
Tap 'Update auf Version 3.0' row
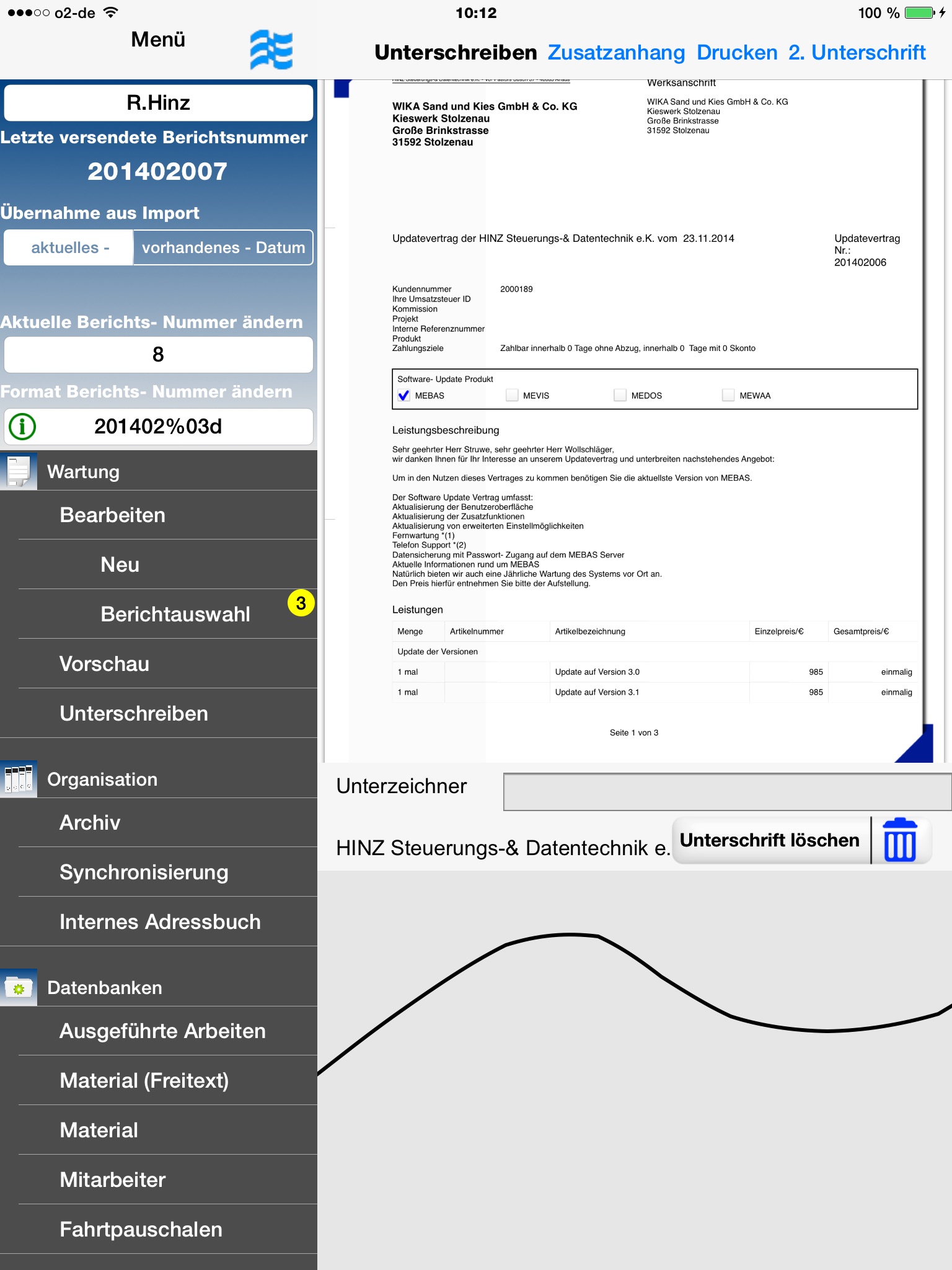pos(654,672)
